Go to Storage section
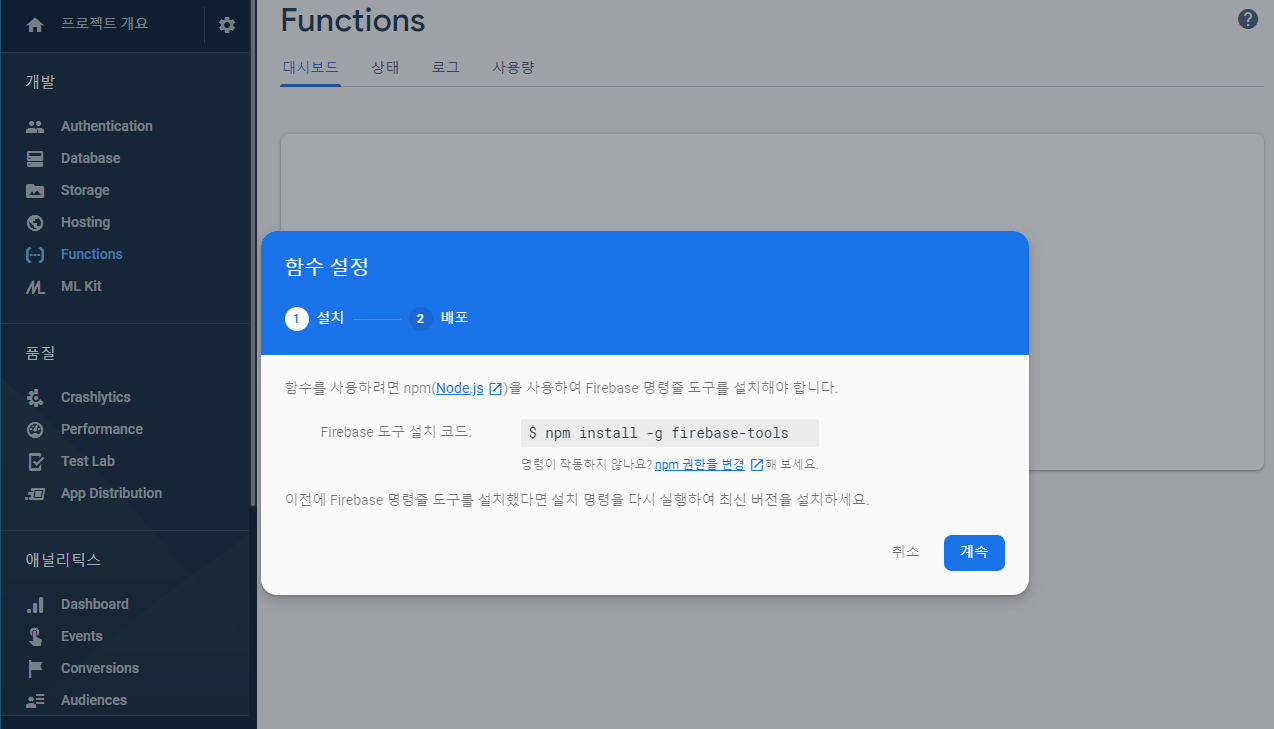Screen dimensions: 1274x729 point(85,190)
